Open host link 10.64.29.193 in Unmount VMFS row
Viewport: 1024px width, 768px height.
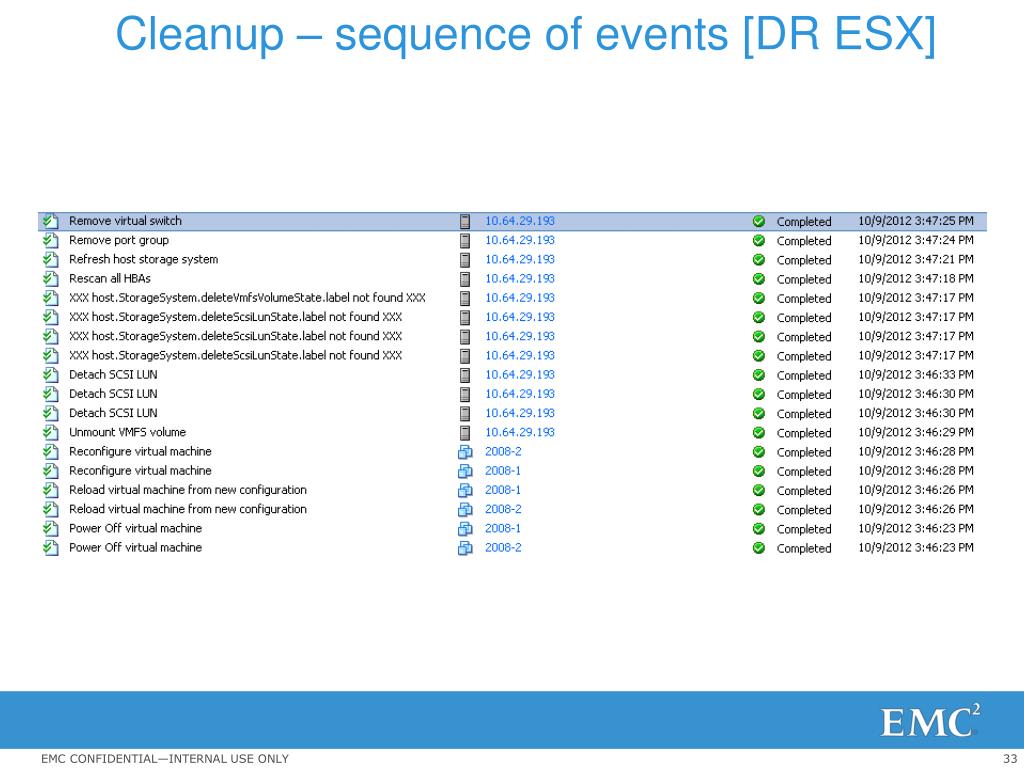tap(520, 432)
